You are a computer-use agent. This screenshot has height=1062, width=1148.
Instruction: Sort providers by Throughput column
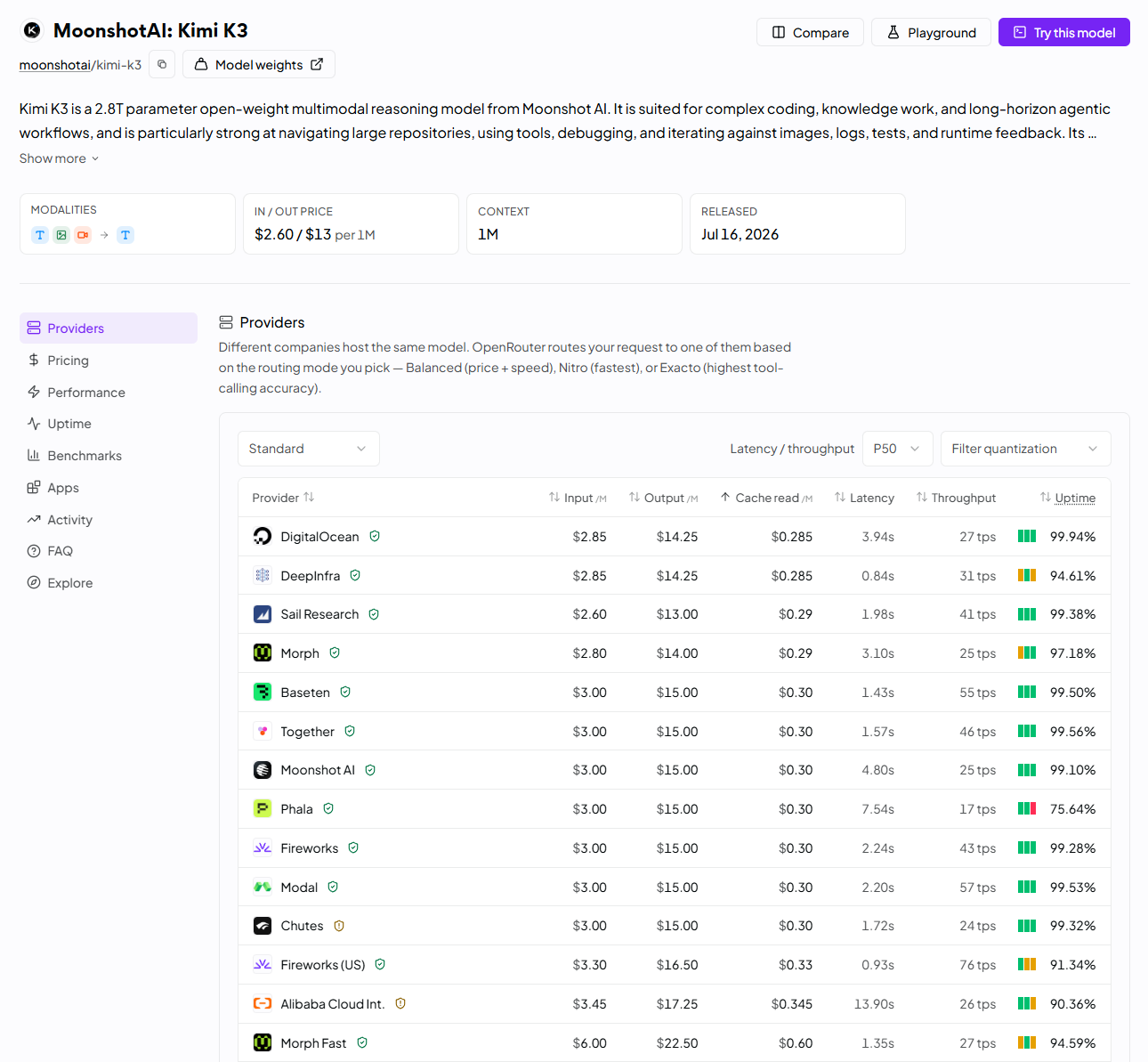click(956, 498)
